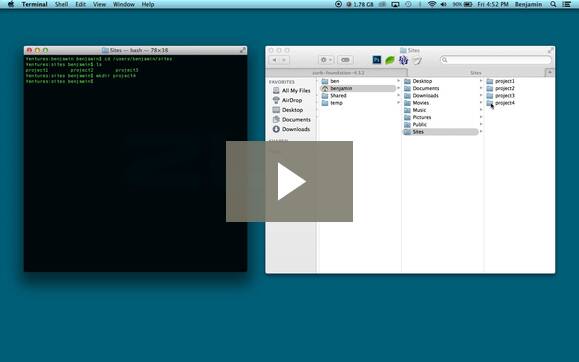The width and height of the screenshot is (579, 362).
Task: Open the Benjamin user menu
Action: click(528, 4)
